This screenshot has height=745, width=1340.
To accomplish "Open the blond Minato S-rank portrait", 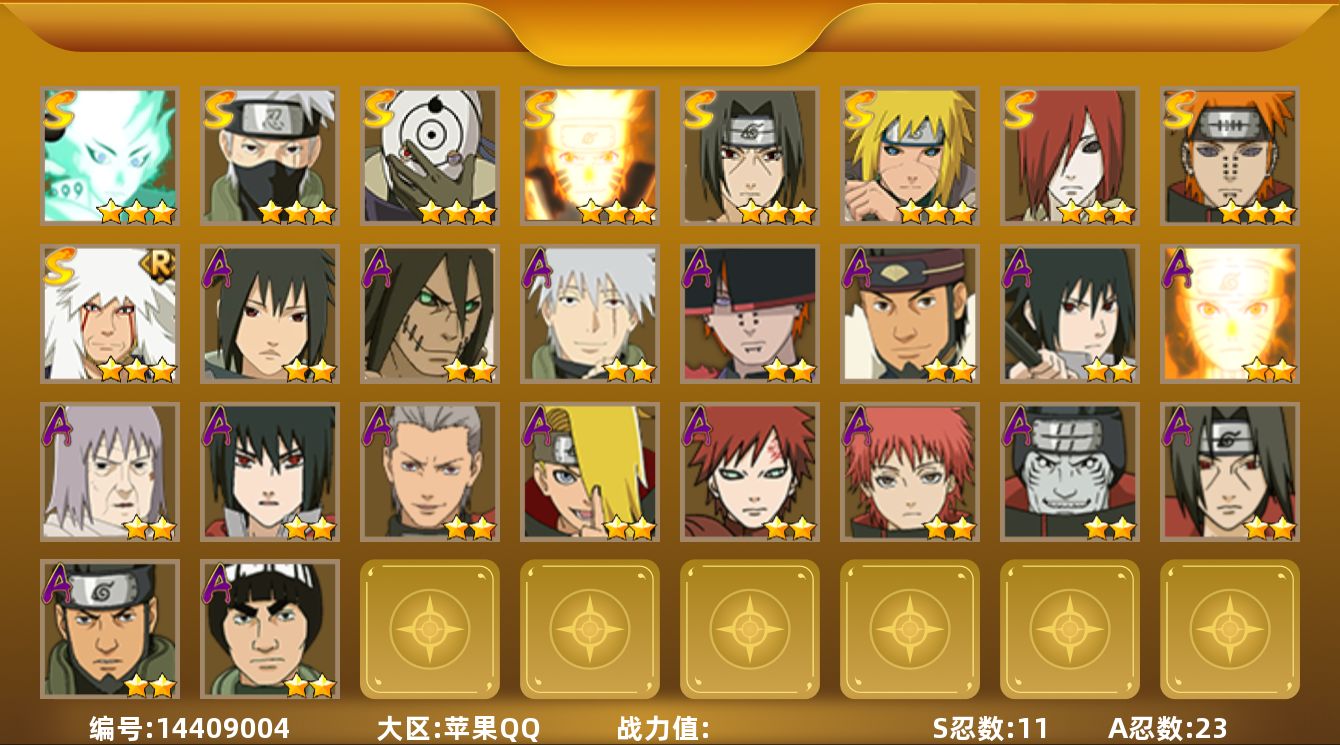I will [910, 155].
